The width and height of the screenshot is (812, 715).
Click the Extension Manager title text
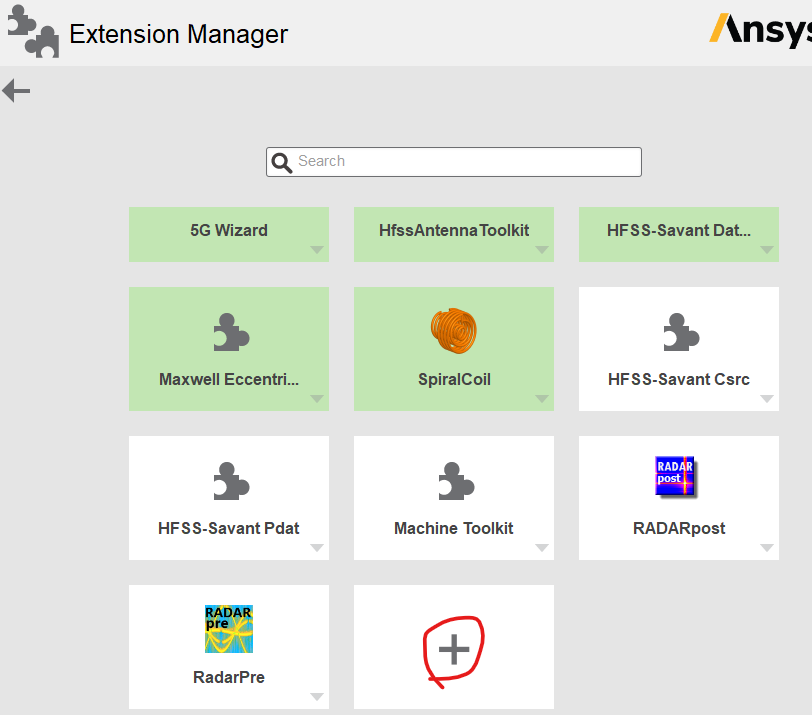pos(179,35)
